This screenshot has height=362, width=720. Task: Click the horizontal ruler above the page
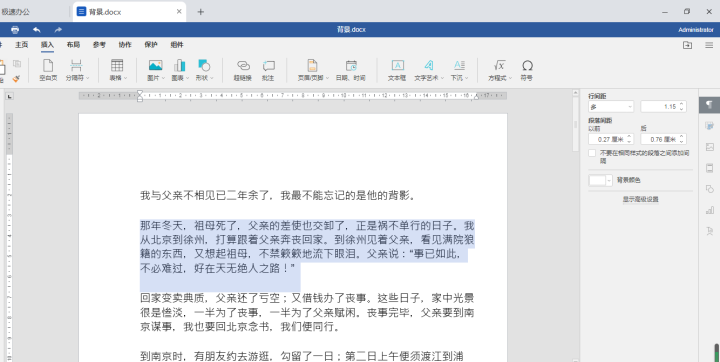pos(293,96)
